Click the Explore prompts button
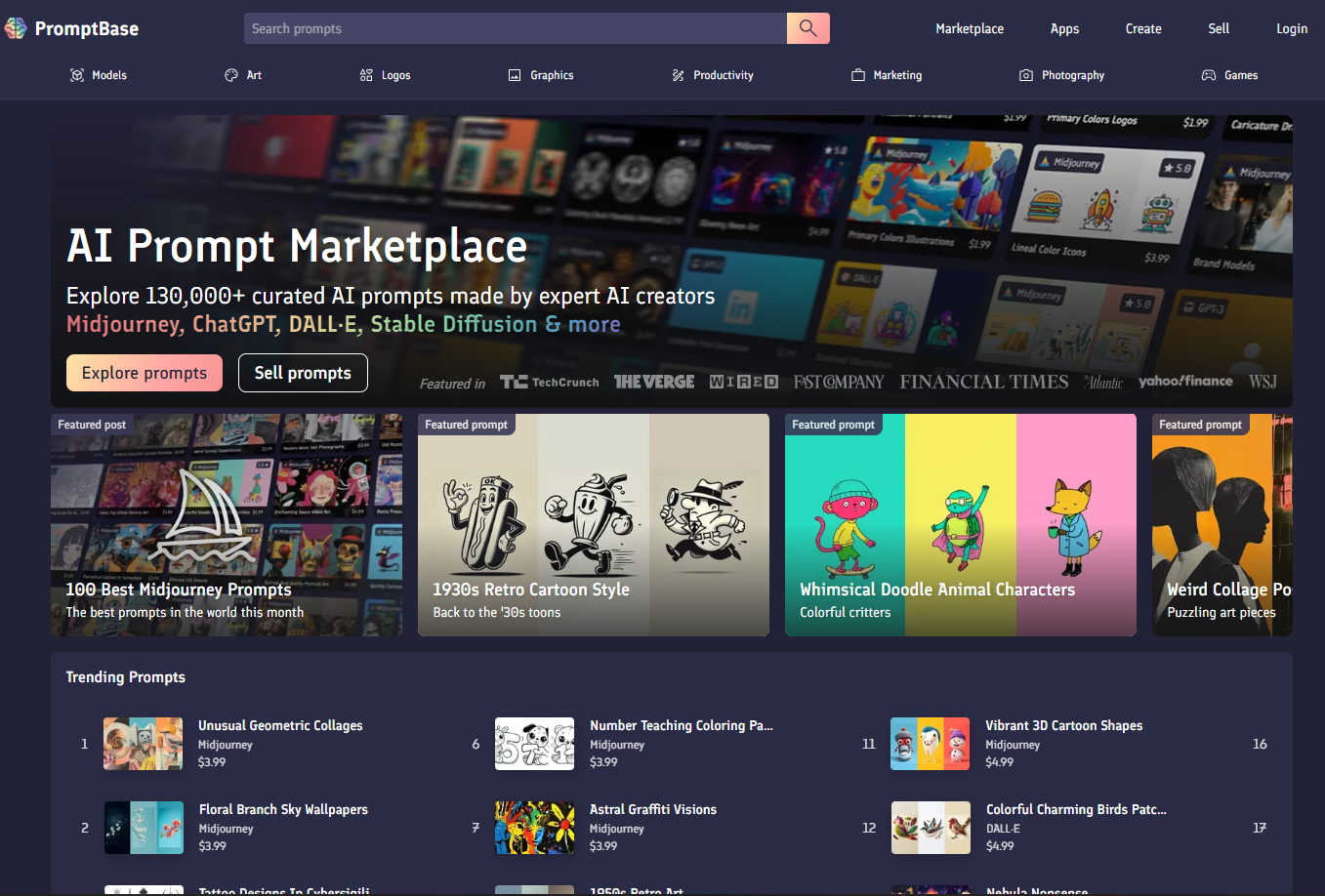The height and width of the screenshot is (896, 1325). click(x=145, y=373)
